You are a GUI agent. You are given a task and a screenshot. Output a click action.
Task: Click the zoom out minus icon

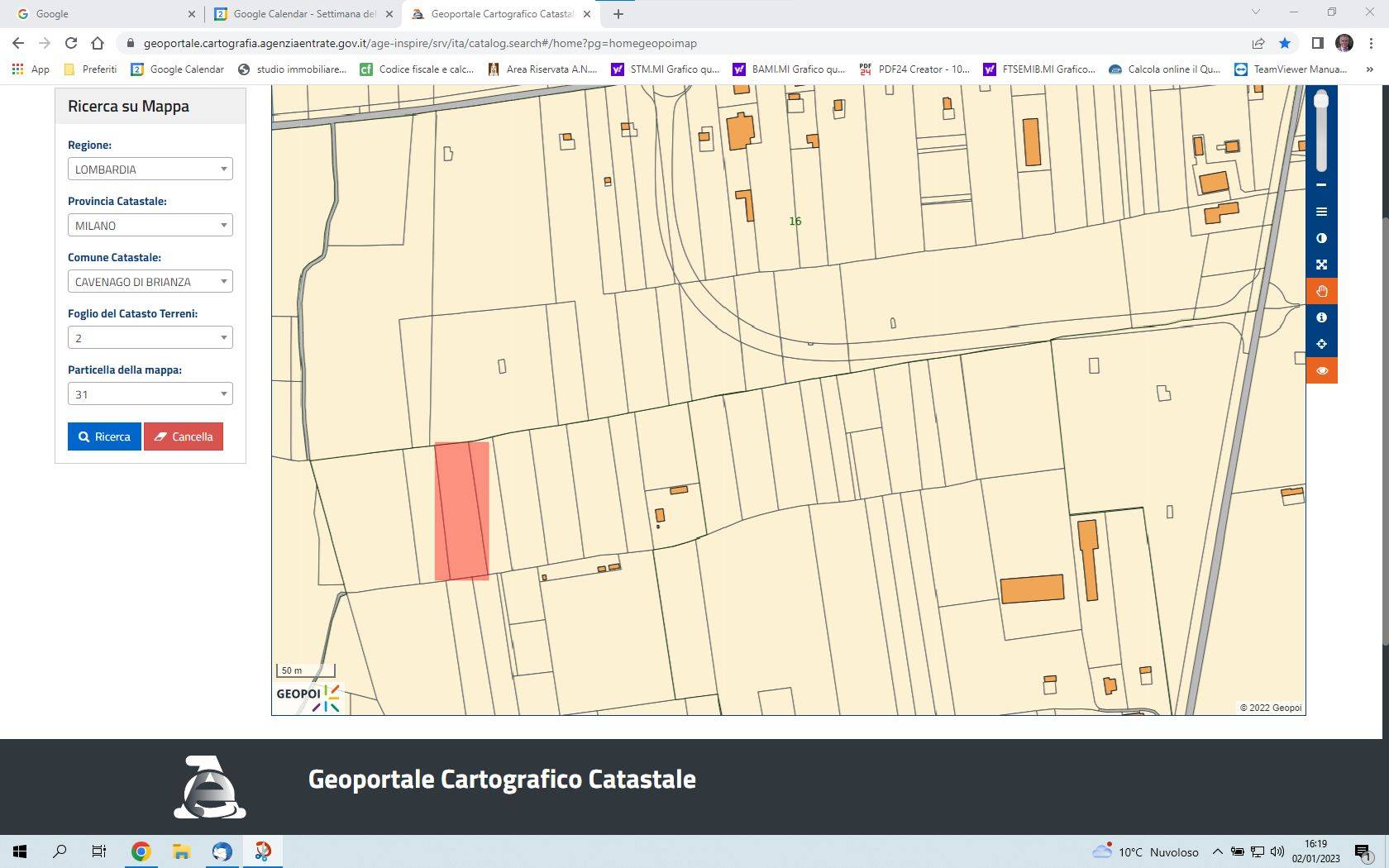point(1321,185)
